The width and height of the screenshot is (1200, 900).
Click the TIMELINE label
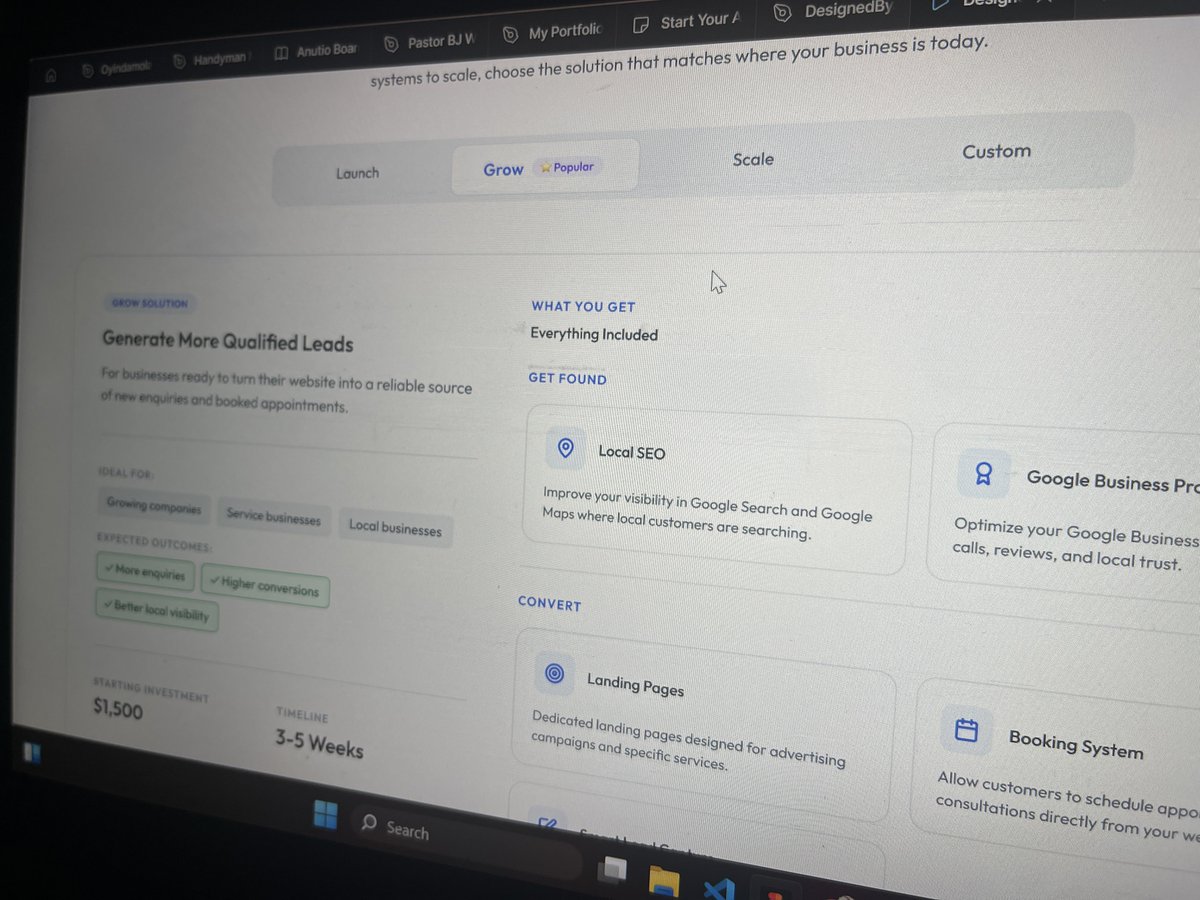click(x=301, y=715)
